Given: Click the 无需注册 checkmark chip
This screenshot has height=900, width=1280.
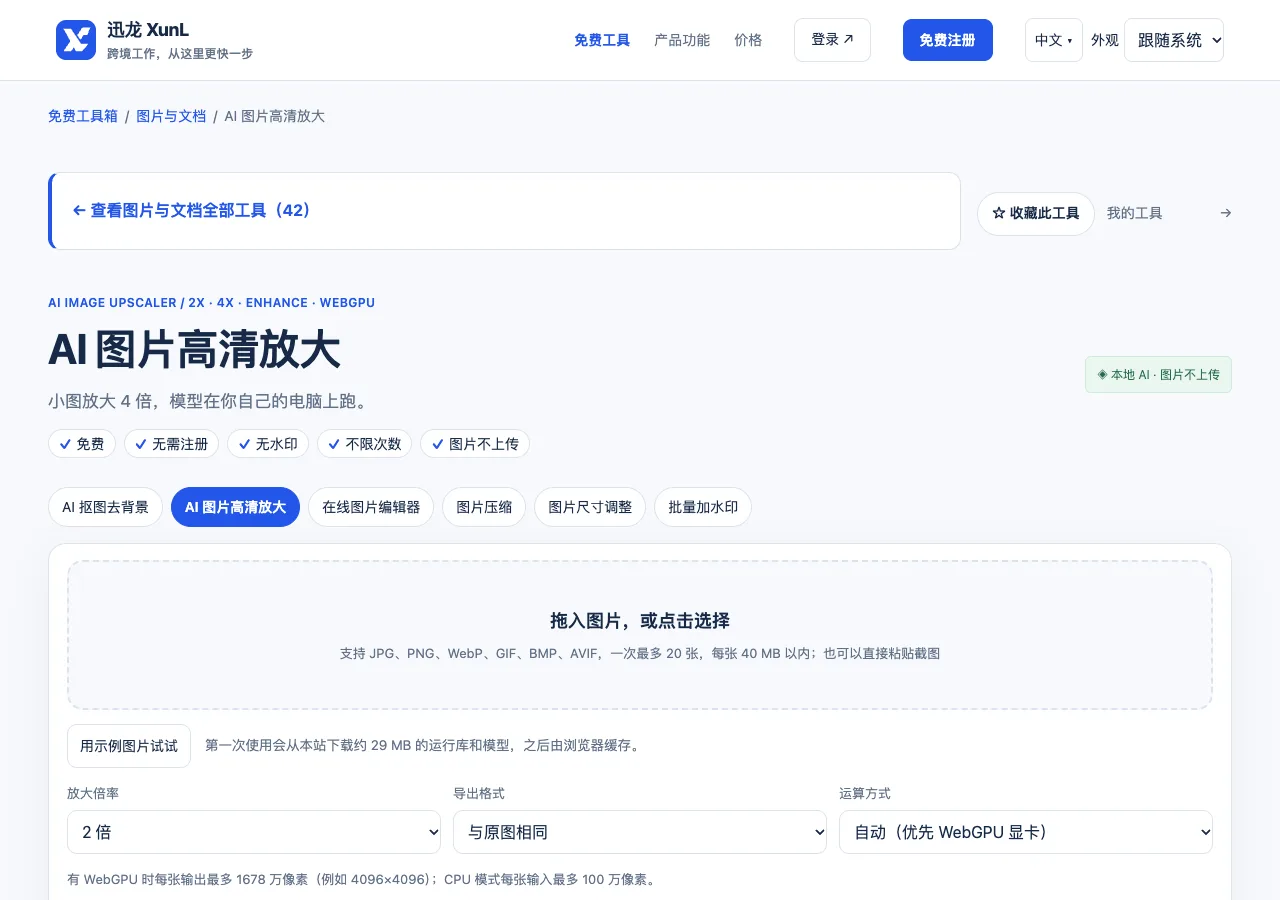Looking at the screenshot, I should [x=171, y=444].
